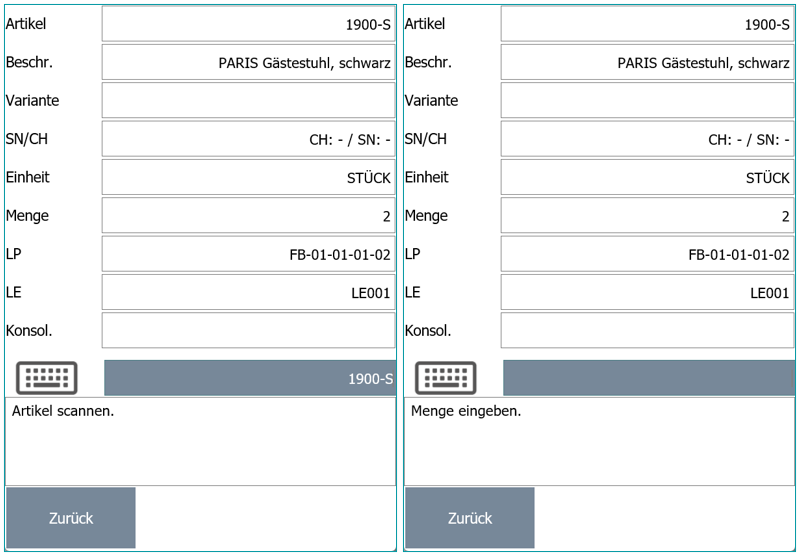The width and height of the screenshot is (801, 557).
Task: Open the keyboard on the 'Artikel scannen' screen
Action: coord(46,378)
